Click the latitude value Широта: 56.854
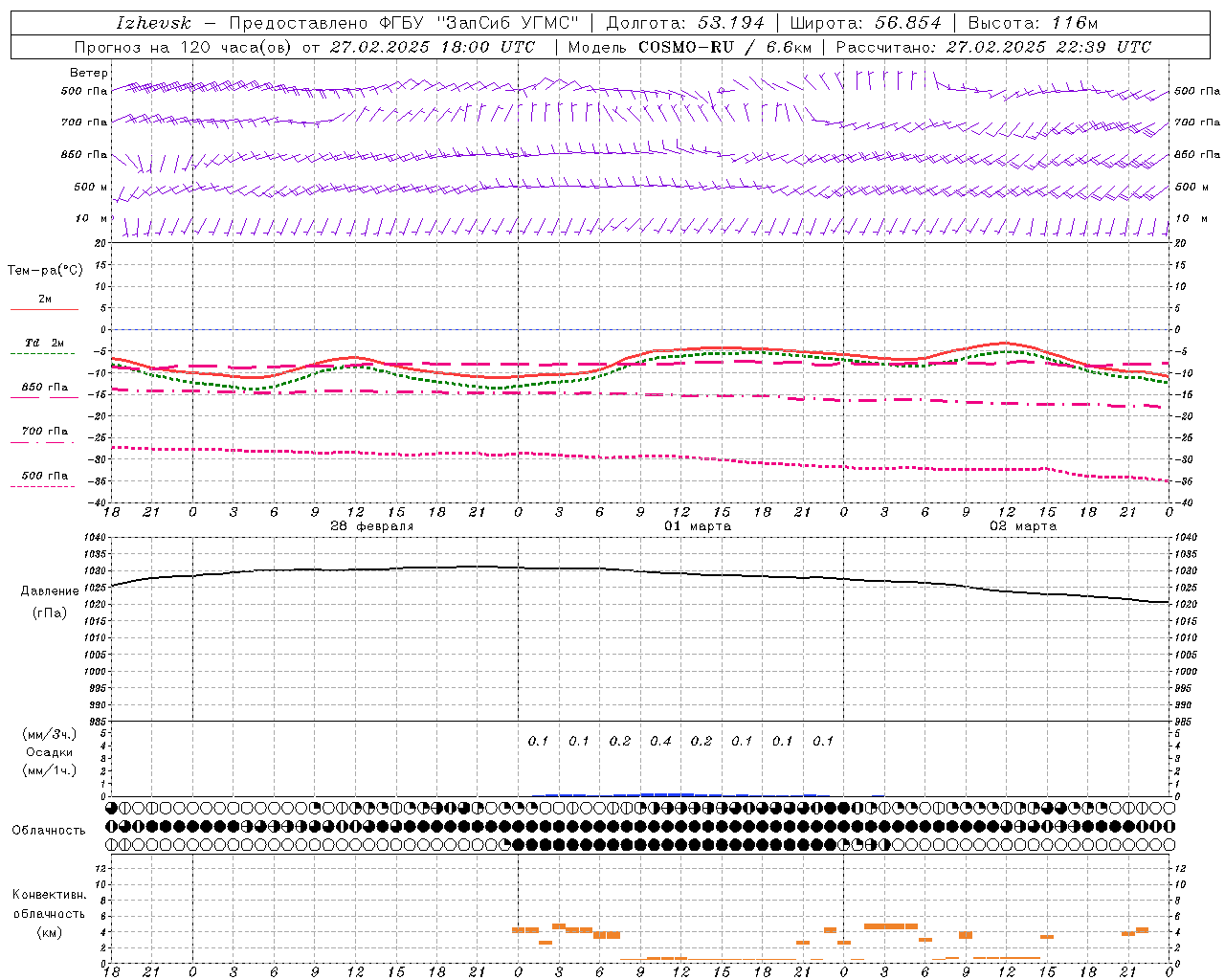Viewport: 1225px width, 980px height. (x=865, y=23)
